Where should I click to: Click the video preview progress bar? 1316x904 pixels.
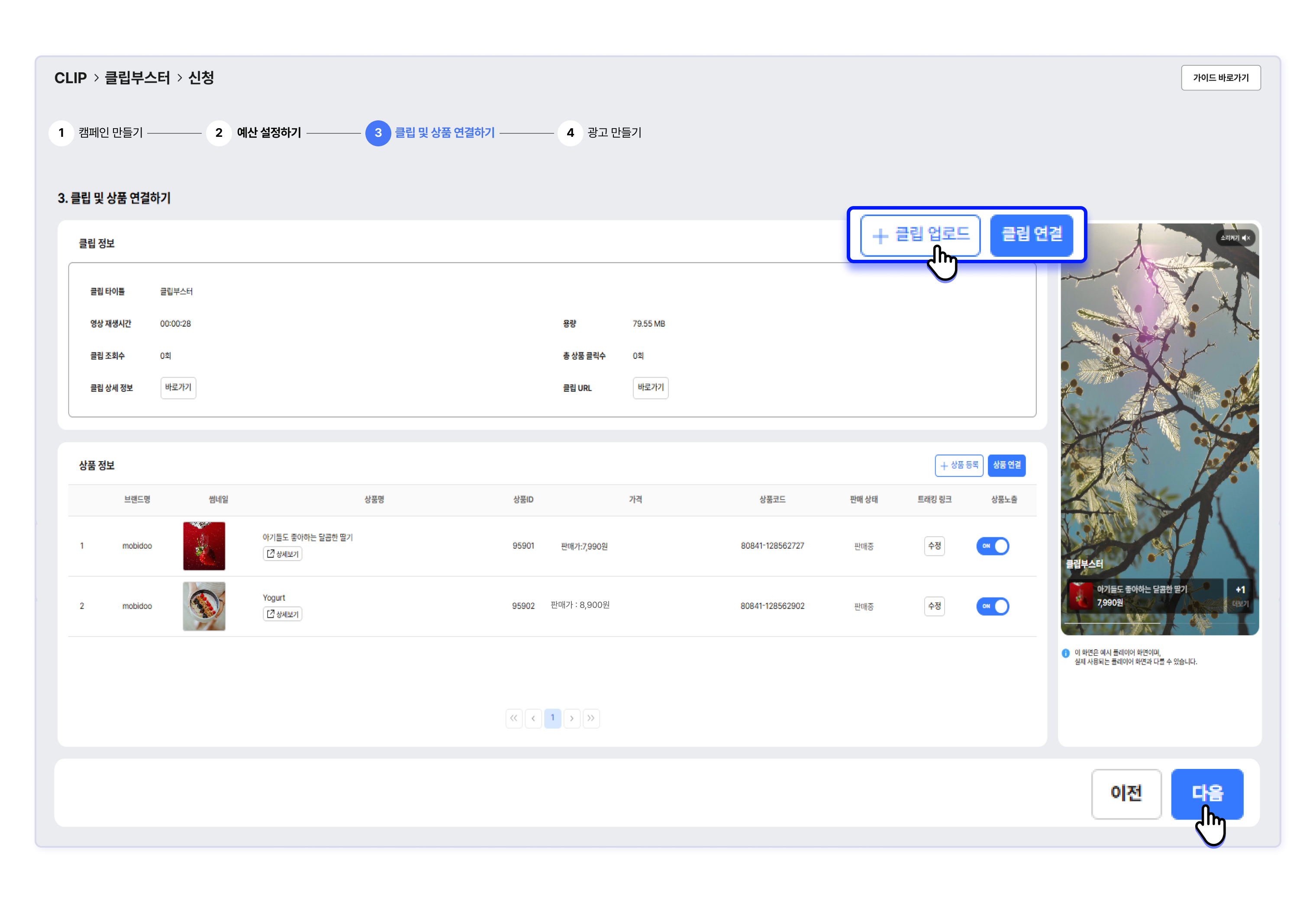(1159, 623)
